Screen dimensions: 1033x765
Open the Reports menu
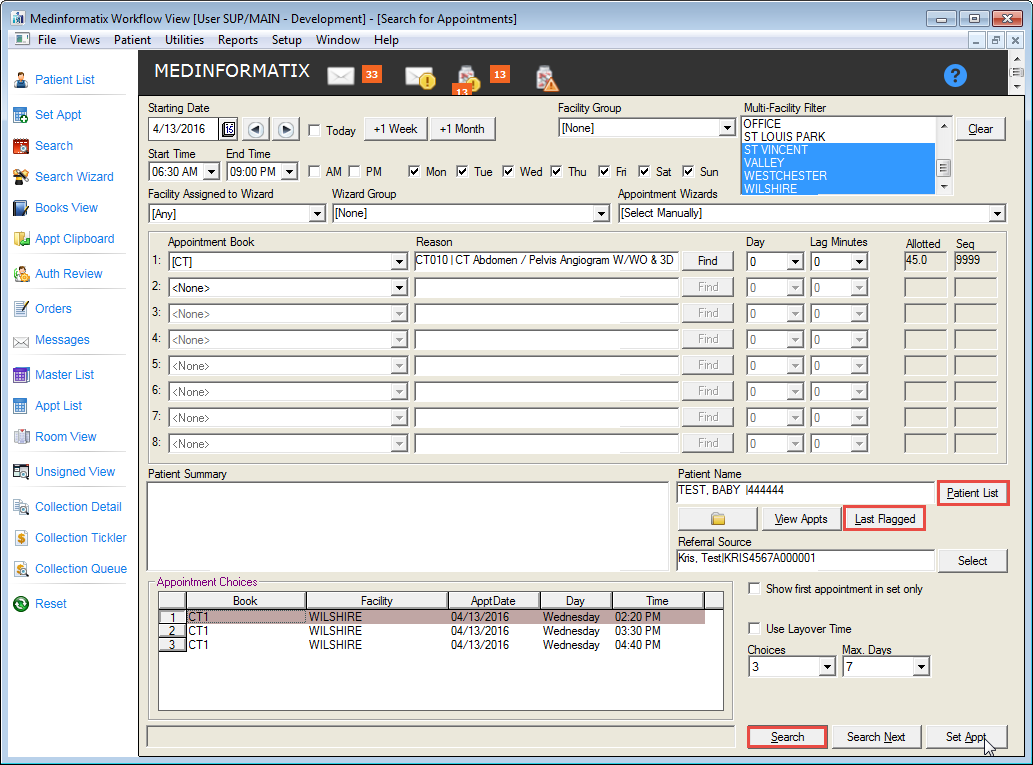click(x=238, y=40)
